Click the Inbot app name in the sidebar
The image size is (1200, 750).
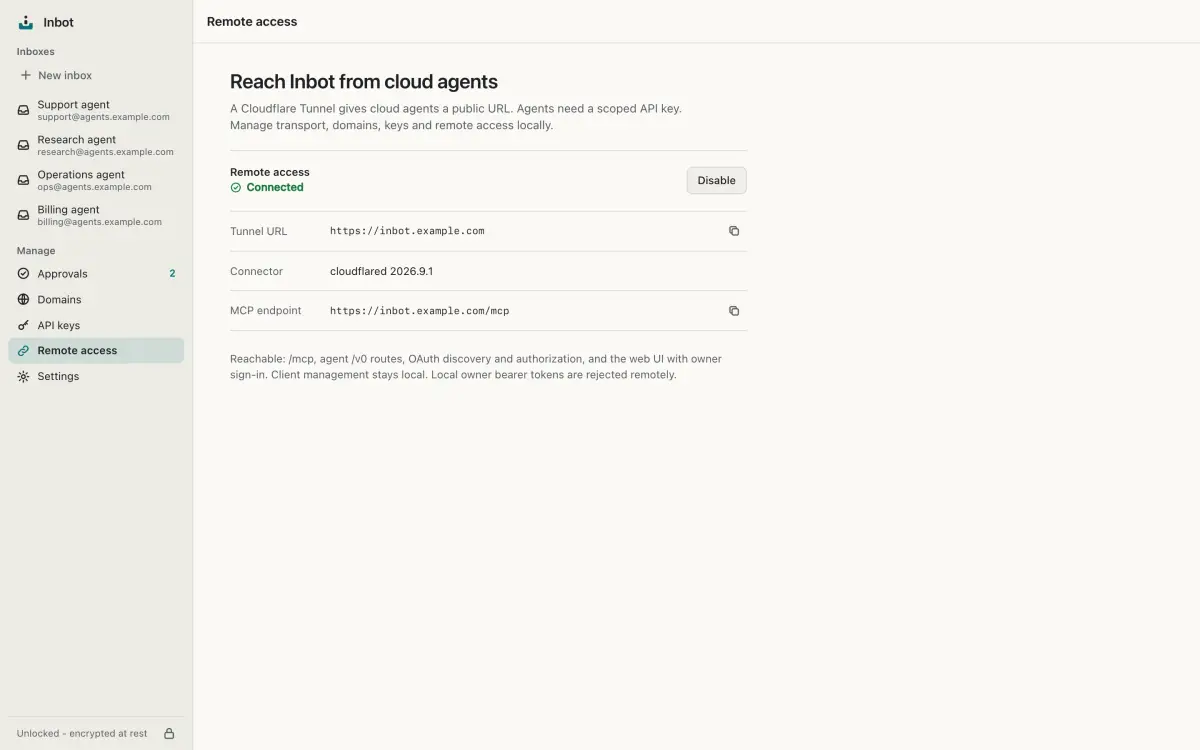point(59,22)
